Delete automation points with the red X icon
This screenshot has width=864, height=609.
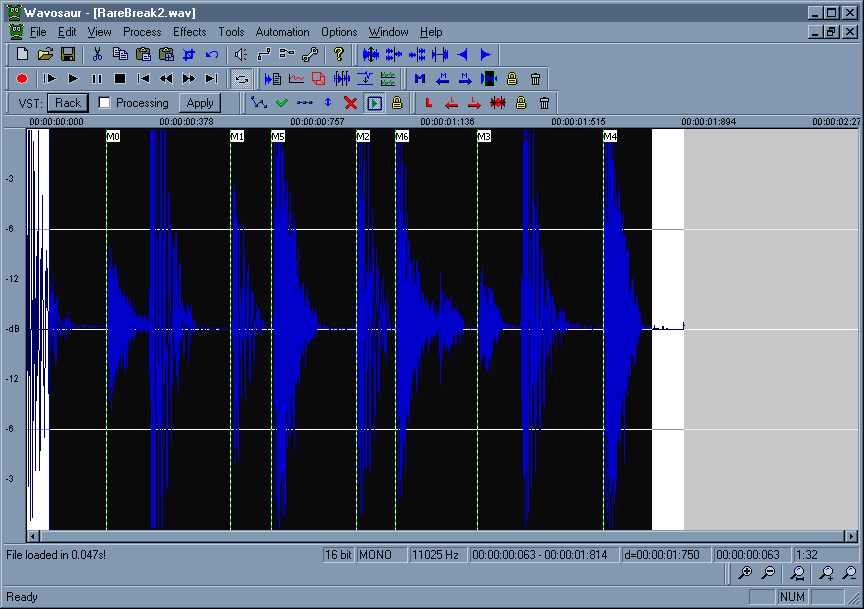(350, 103)
